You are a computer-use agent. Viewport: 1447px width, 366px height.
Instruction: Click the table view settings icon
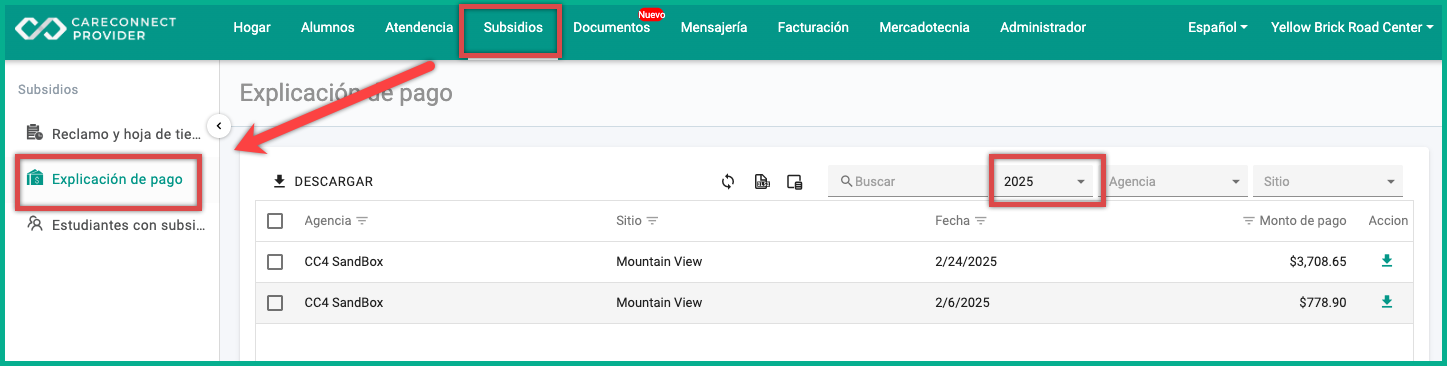[795, 181]
